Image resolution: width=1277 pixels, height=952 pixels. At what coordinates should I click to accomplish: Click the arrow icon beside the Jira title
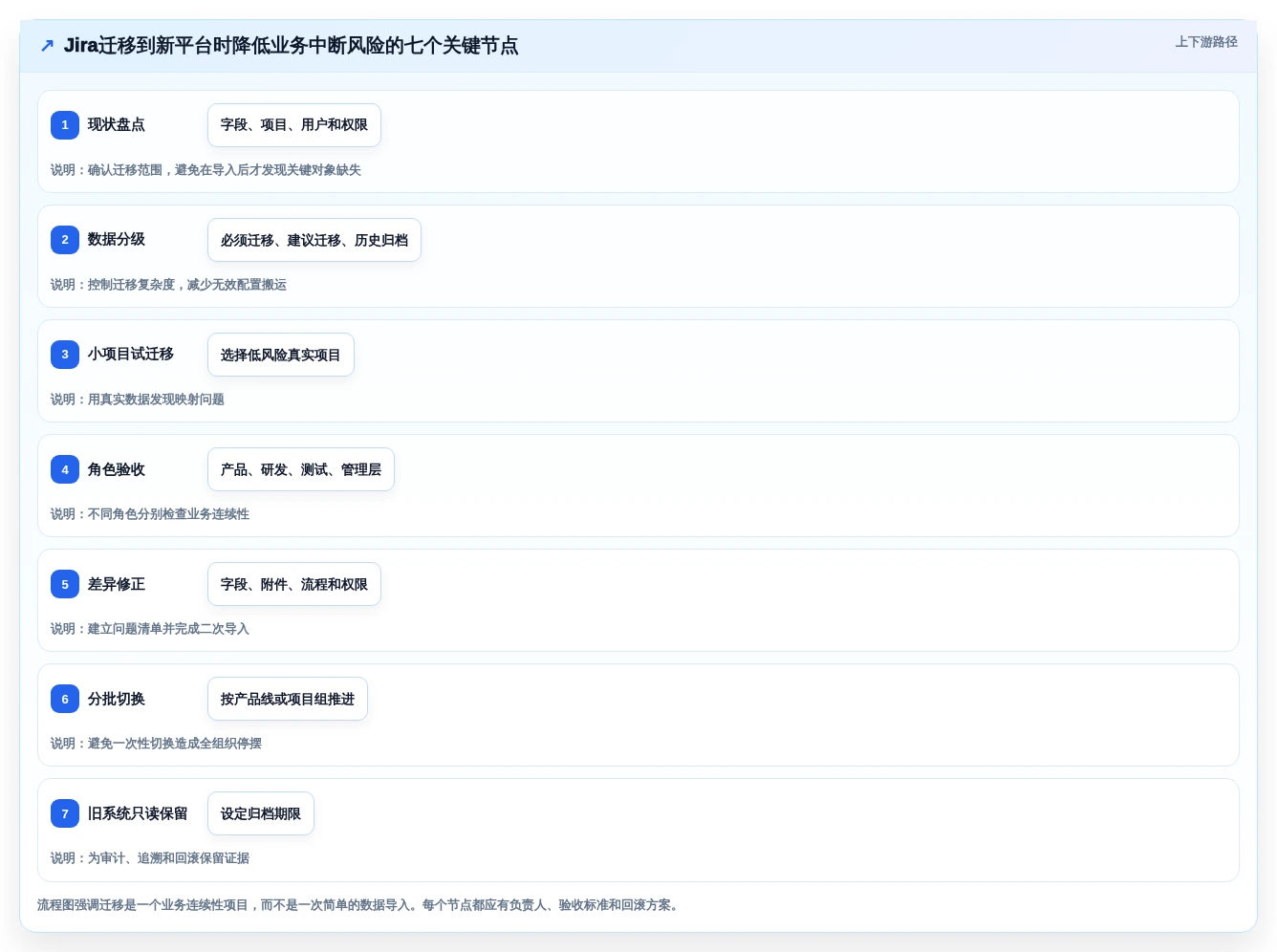tap(47, 46)
